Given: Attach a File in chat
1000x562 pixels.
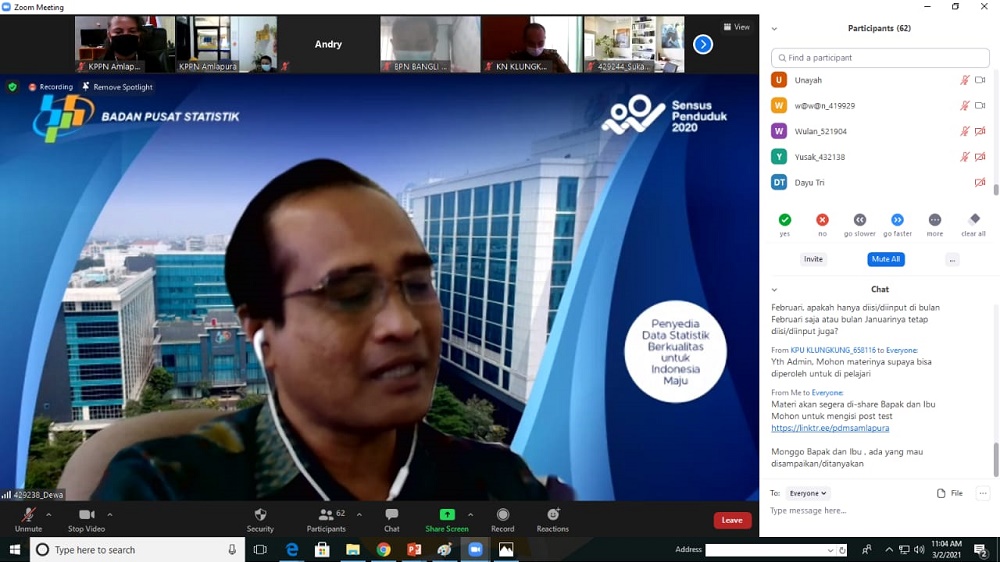Looking at the screenshot, I should click(x=950, y=493).
